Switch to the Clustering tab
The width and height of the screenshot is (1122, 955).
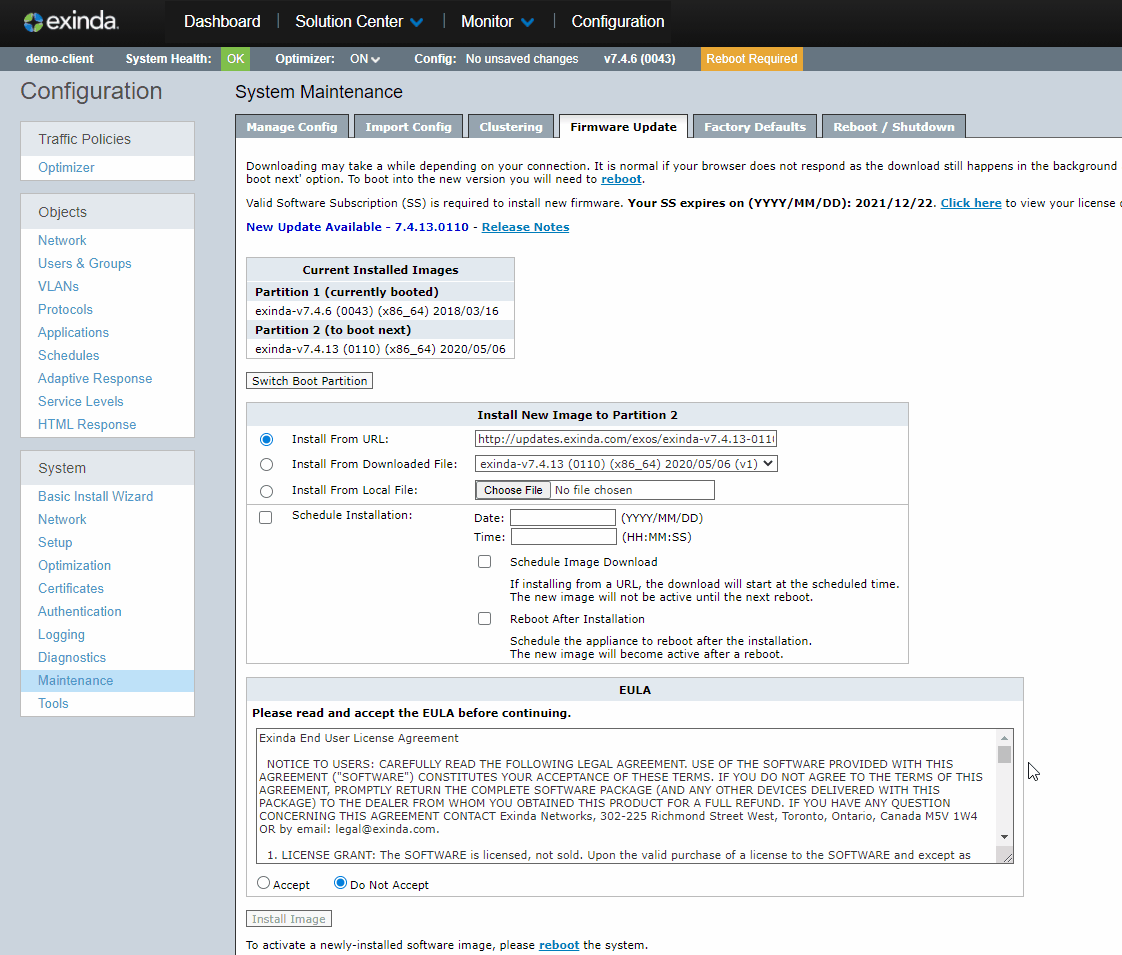[x=511, y=127]
